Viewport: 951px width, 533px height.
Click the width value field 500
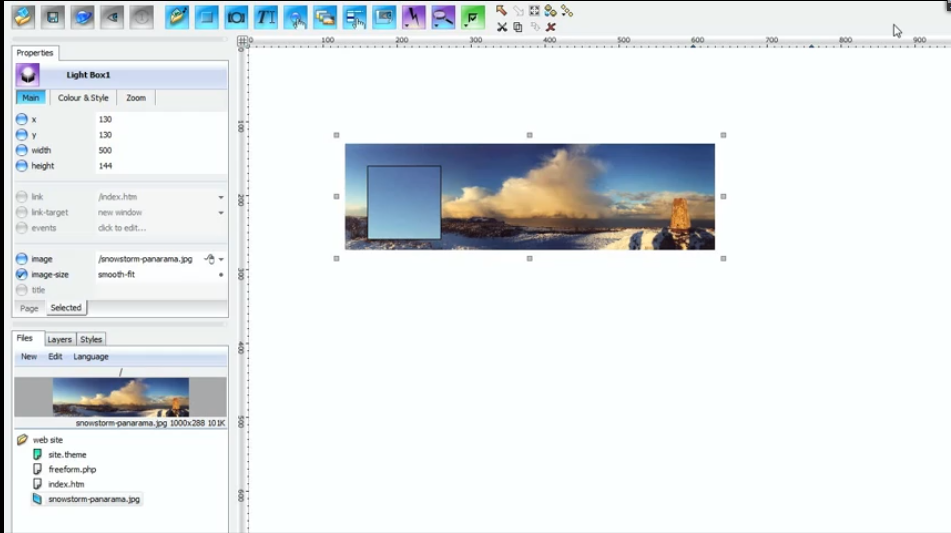coord(161,150)
